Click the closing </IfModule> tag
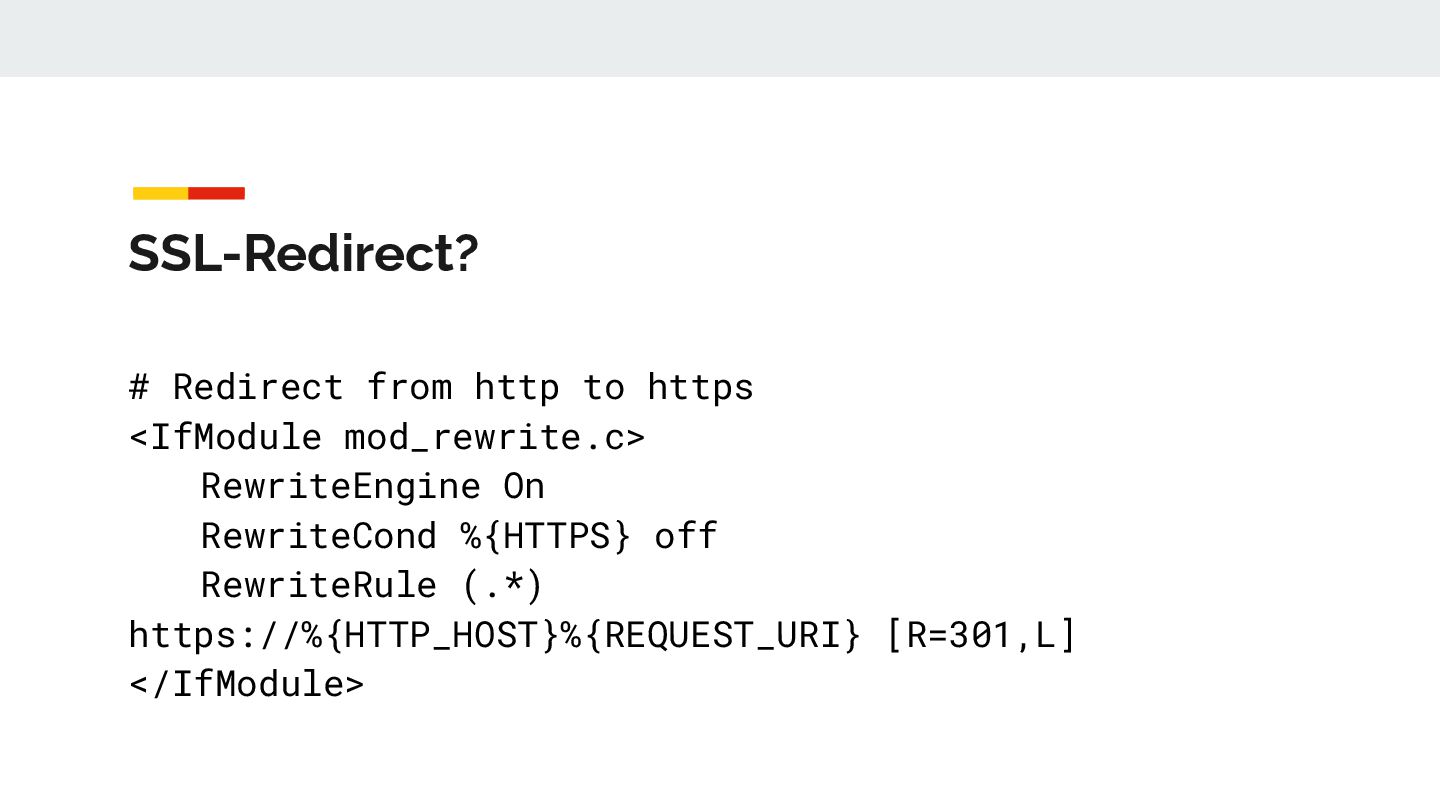This screenshot has height=810, width=1440. (x=247, y=685)
